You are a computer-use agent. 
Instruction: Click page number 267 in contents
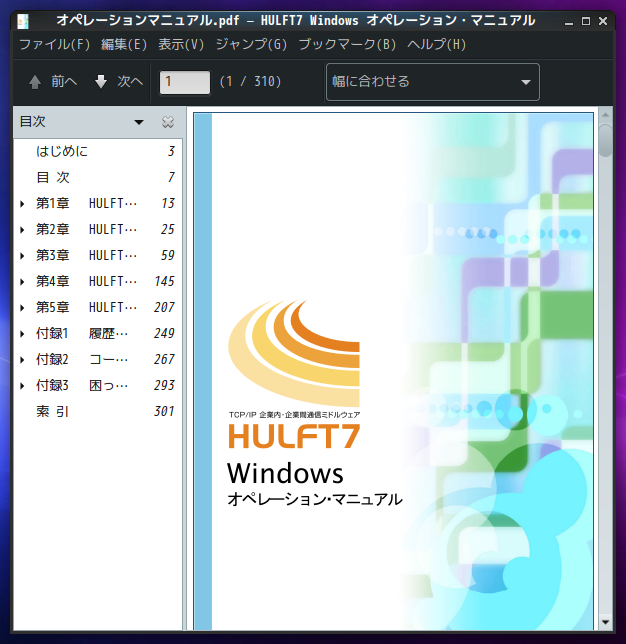click(x=164, y=360)
